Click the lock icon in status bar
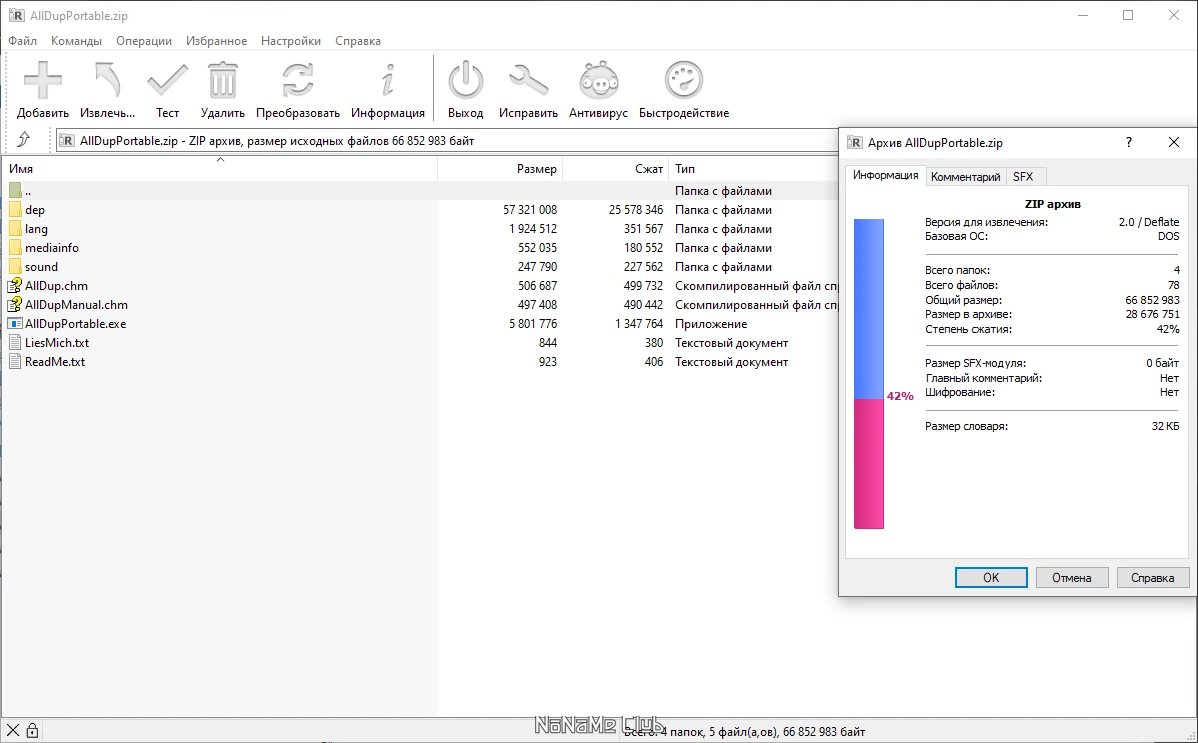1198x743 pixels. pyautogui.click(x=32, y=730)
